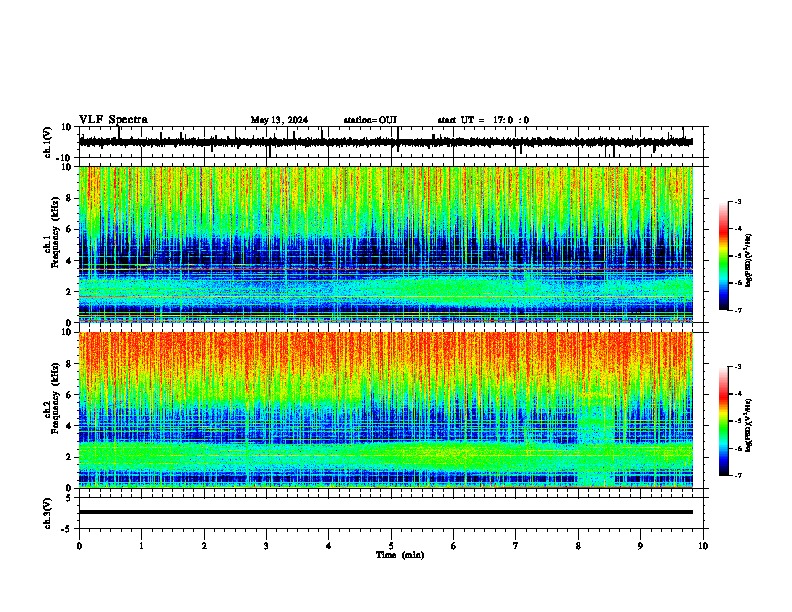Screen dimensions: 792x612
Task: Click the ch.1 spectrogram color scale bar
Action: (723, 256)
